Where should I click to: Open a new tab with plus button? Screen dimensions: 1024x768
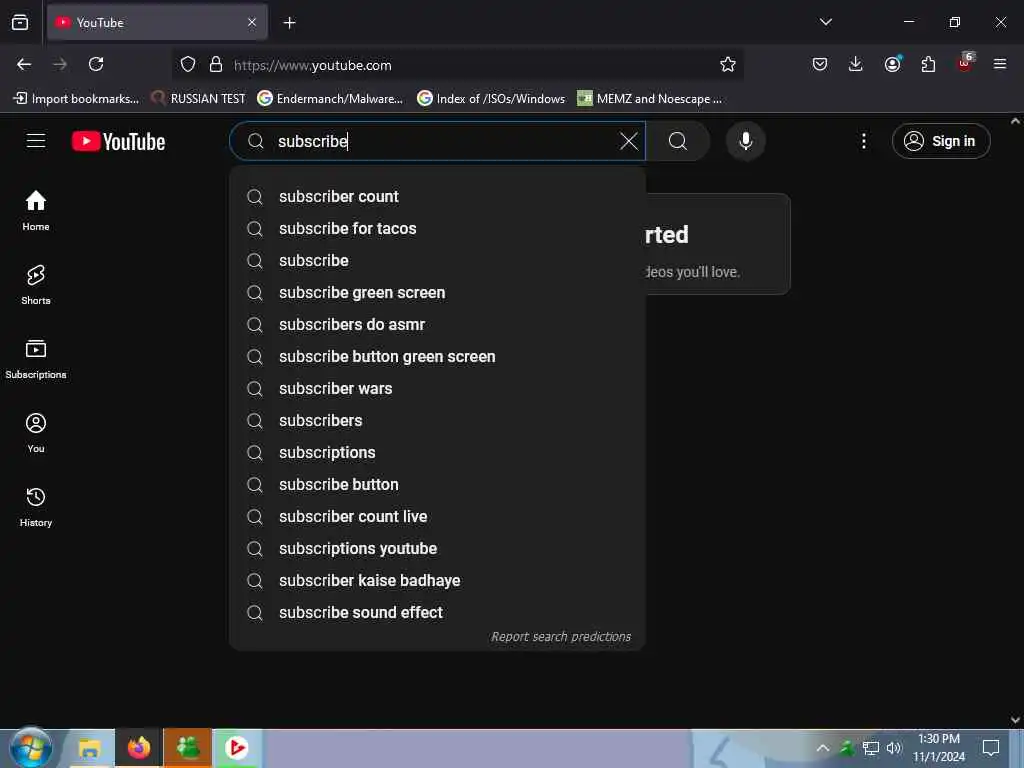tap(289, 23)
